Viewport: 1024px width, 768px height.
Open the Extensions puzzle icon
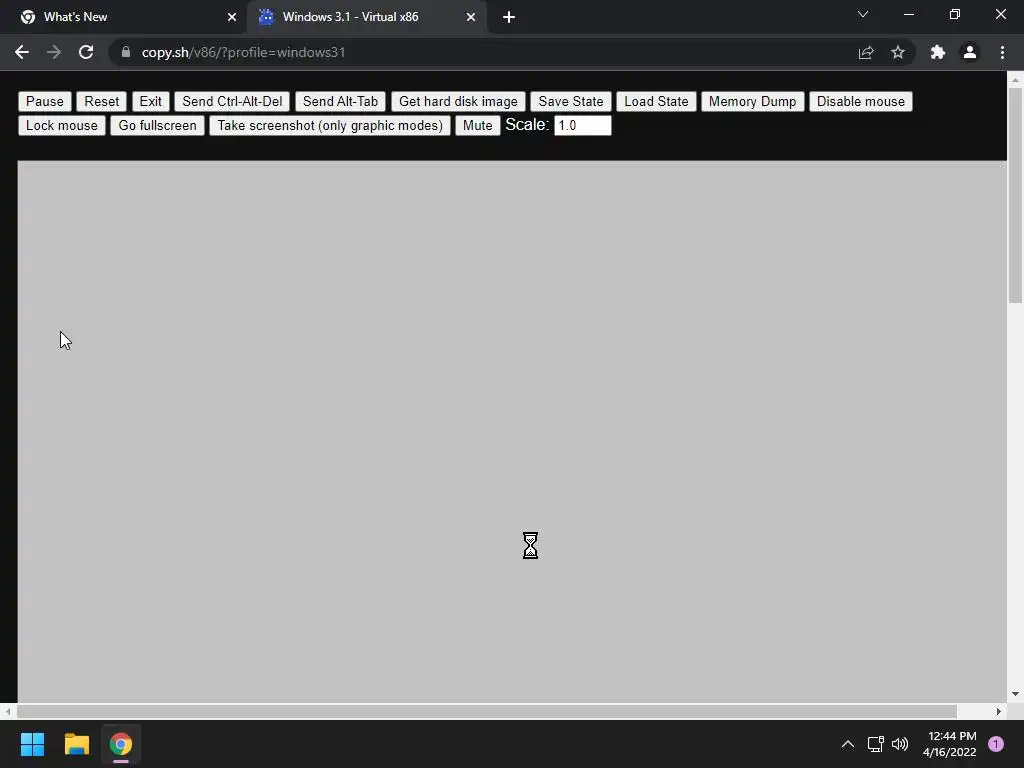click(x=938, y=52)
